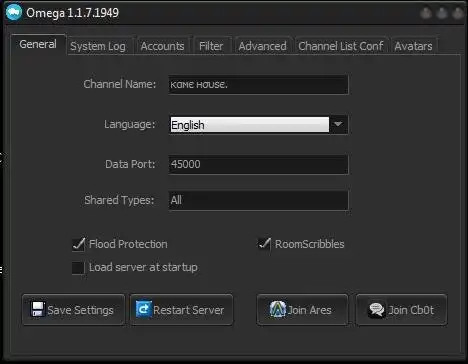The width and height of the screenshot is (468, 364).
Task: Switch to the General tab
Action: click(38, 44)
